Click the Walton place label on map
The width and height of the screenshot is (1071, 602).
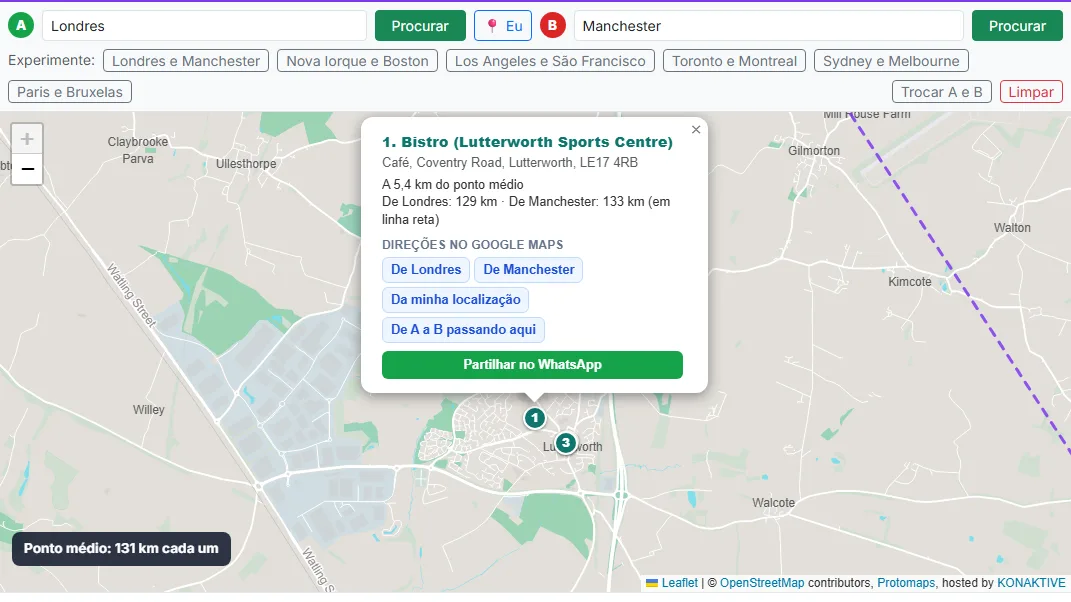(1012, 228)
